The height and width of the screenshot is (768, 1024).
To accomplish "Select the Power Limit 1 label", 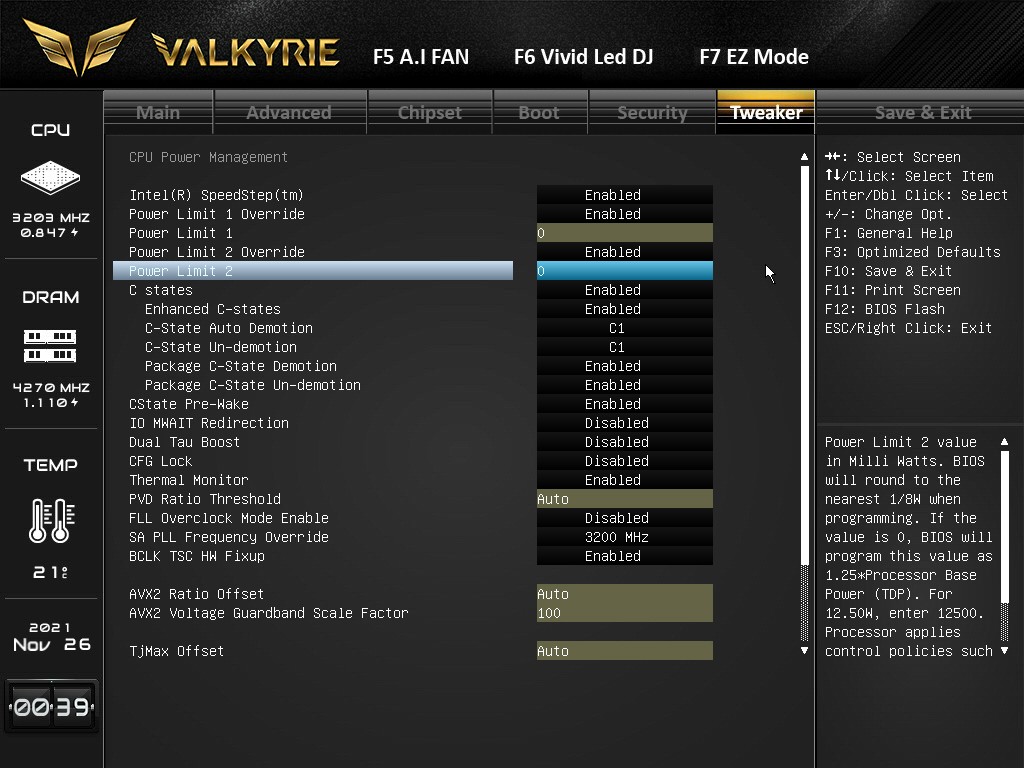I will pyautogui.click(x=181, y=232).
